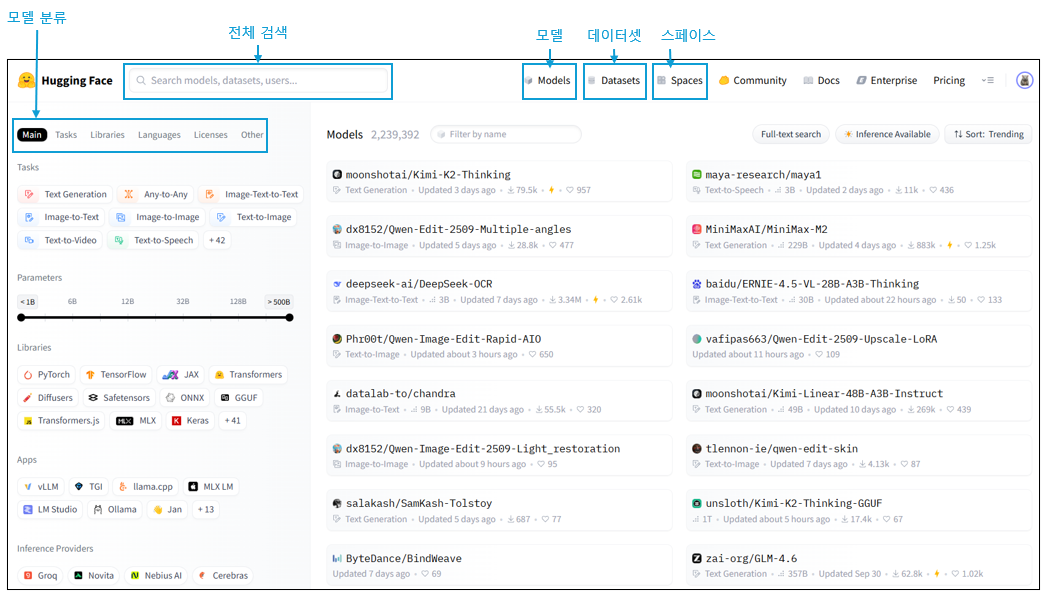This screenshot has width=1049, height=603.
Task: Open the more-options menu beside Pricing
Action: point(988,80)
